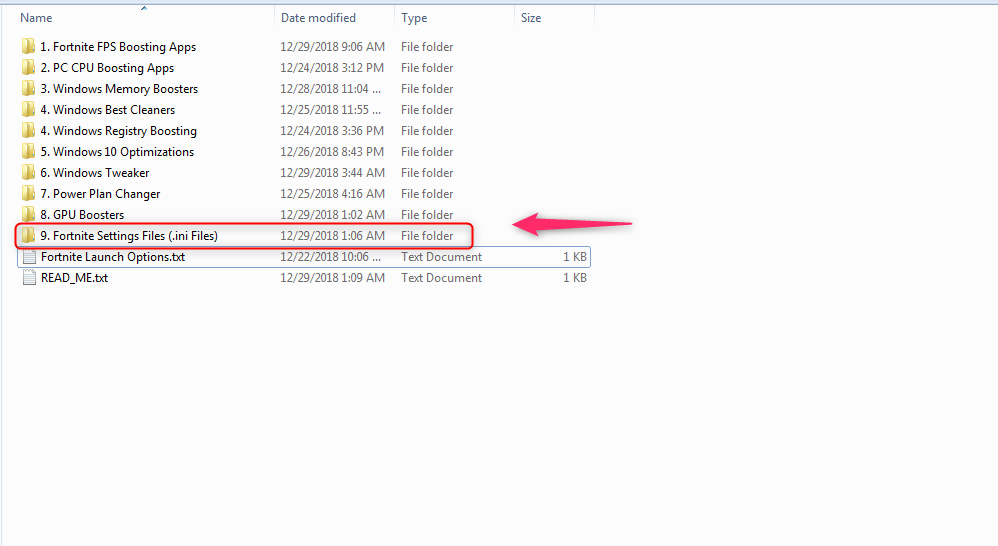Select '4. Windows Best Cleaners' folder name
998x546 pixels.
pos(108,109)
